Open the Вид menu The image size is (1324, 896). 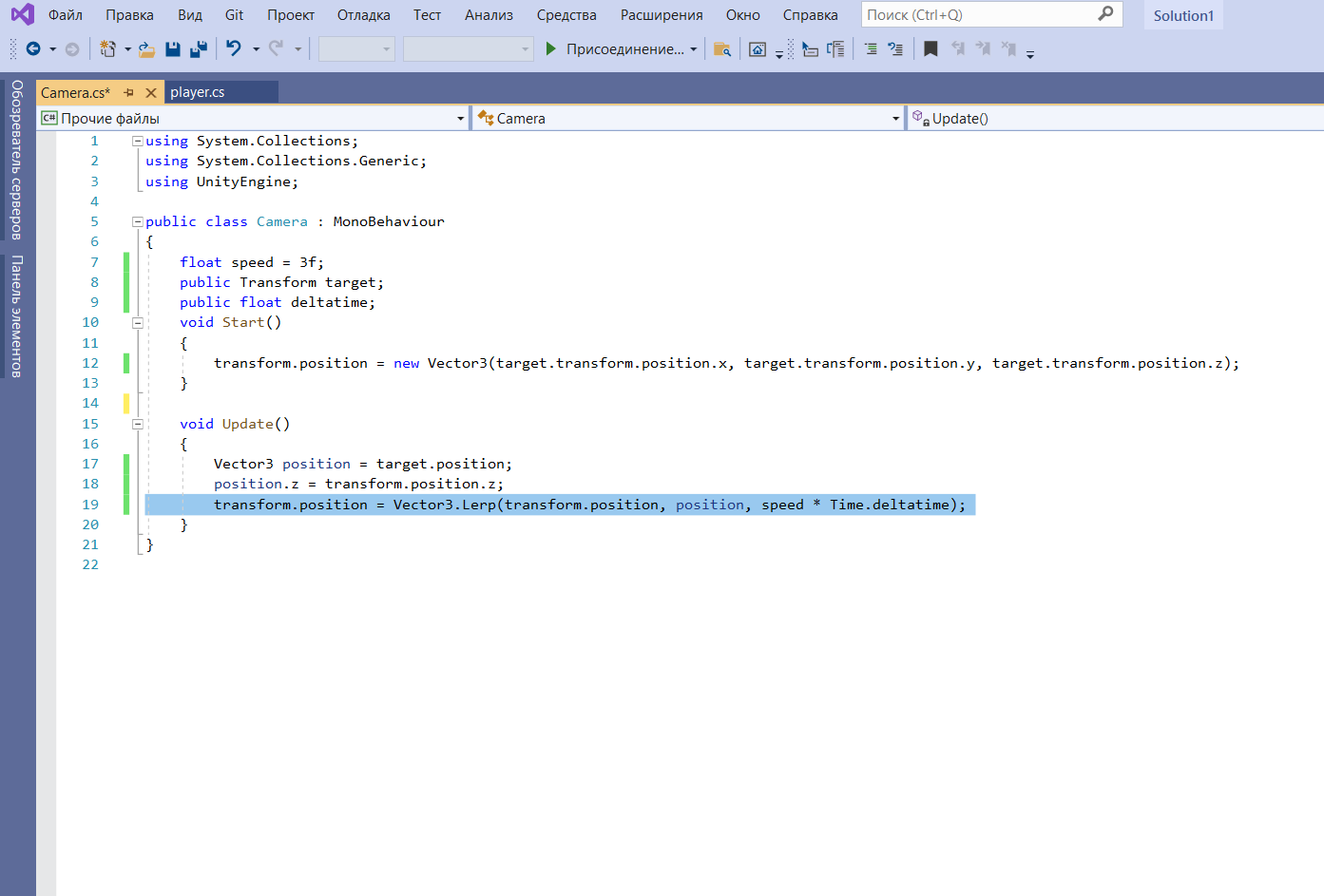(190, 14)
